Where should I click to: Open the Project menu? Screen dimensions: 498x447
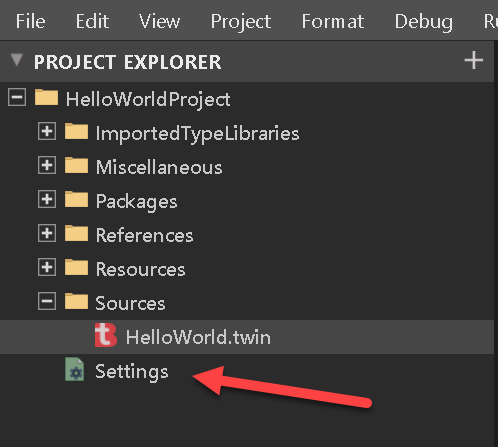(x=241, y=22)
